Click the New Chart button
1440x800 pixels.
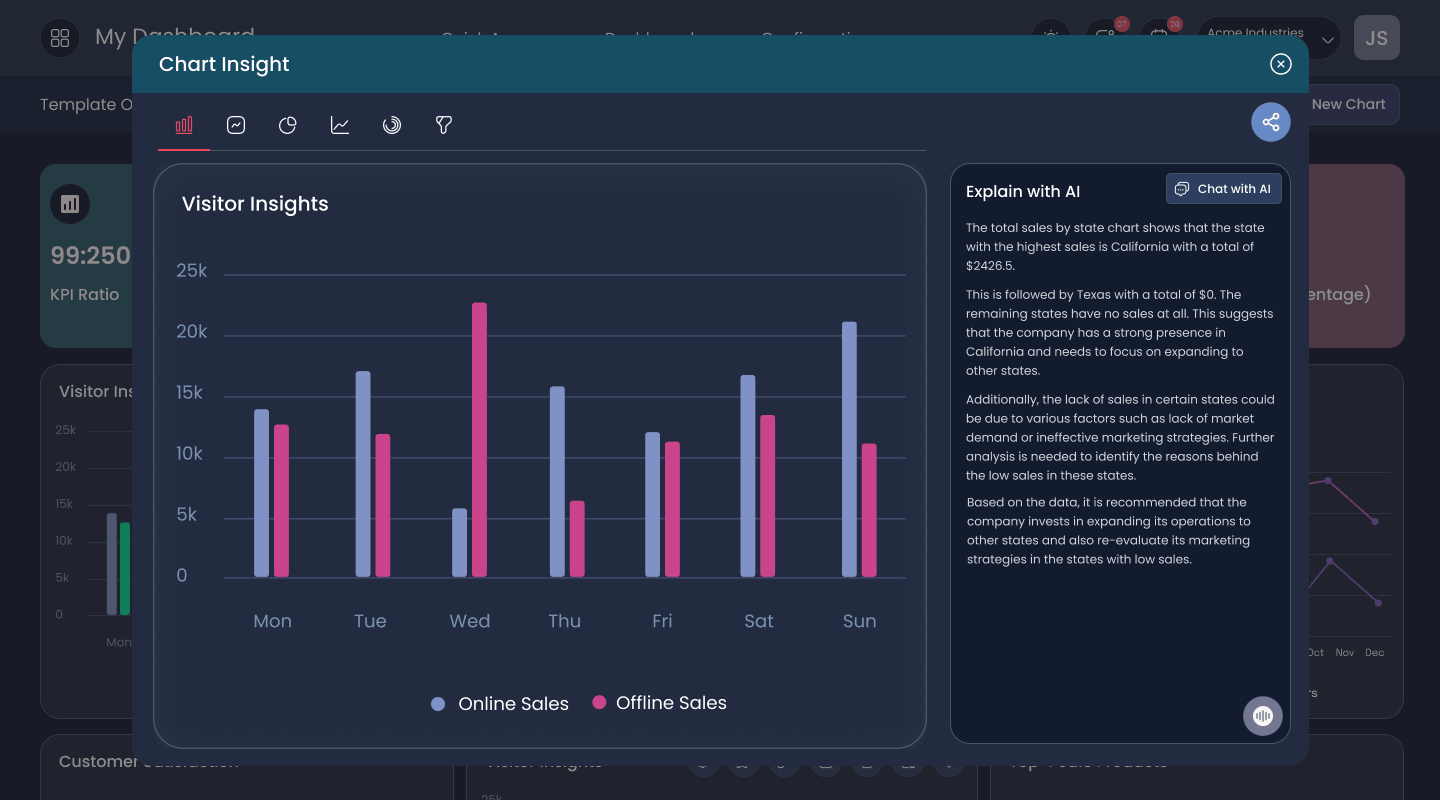pyautogui.click(x=1348, y=104)
